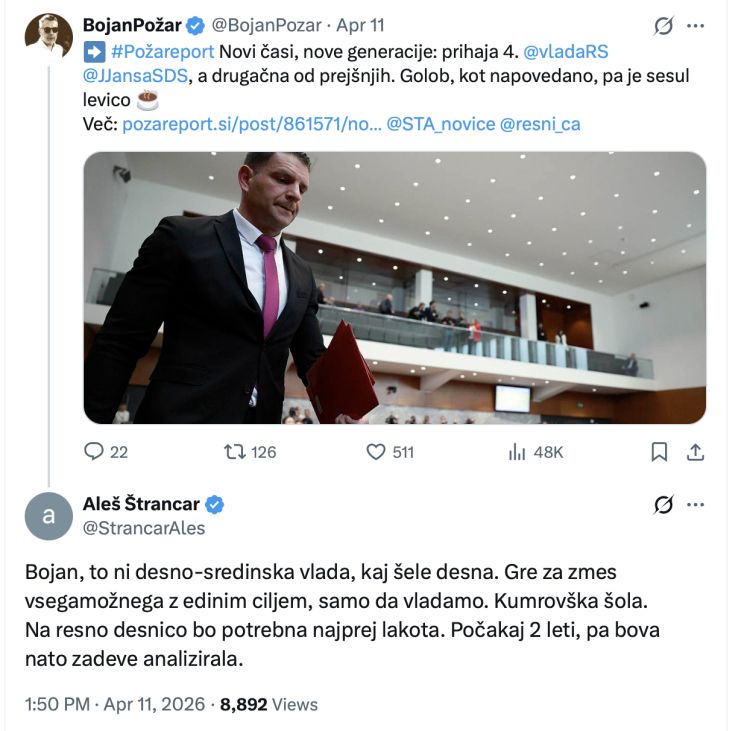Viewport: 750px width, 731px height.
Task: Click the reply icon with 22 comments
Action: pos(95,452)
